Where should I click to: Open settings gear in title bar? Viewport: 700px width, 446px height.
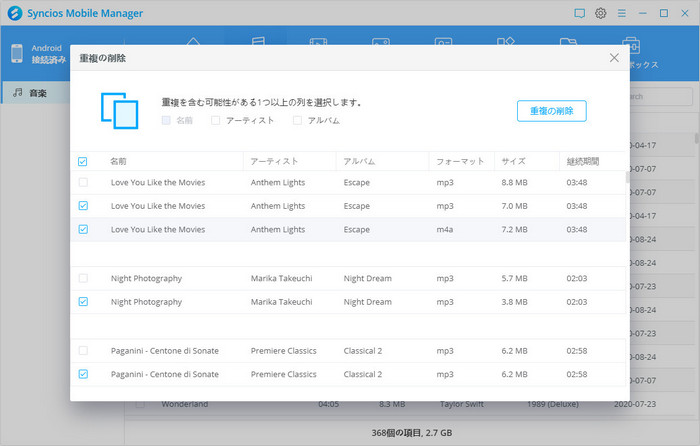pos(600,13)
